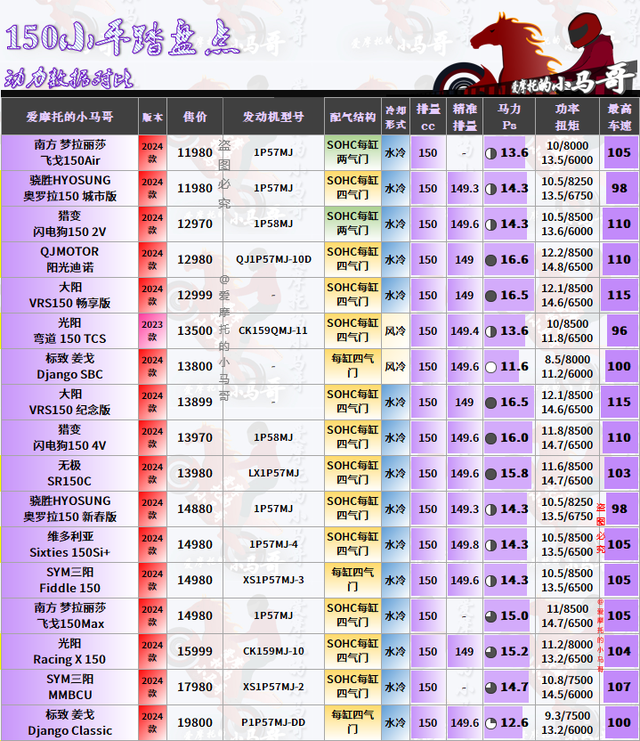Click the pie icon in 闪电狗150 4V row
This screenshot has width=640, height=741.
pyautogui.click(x=491, y=438)
